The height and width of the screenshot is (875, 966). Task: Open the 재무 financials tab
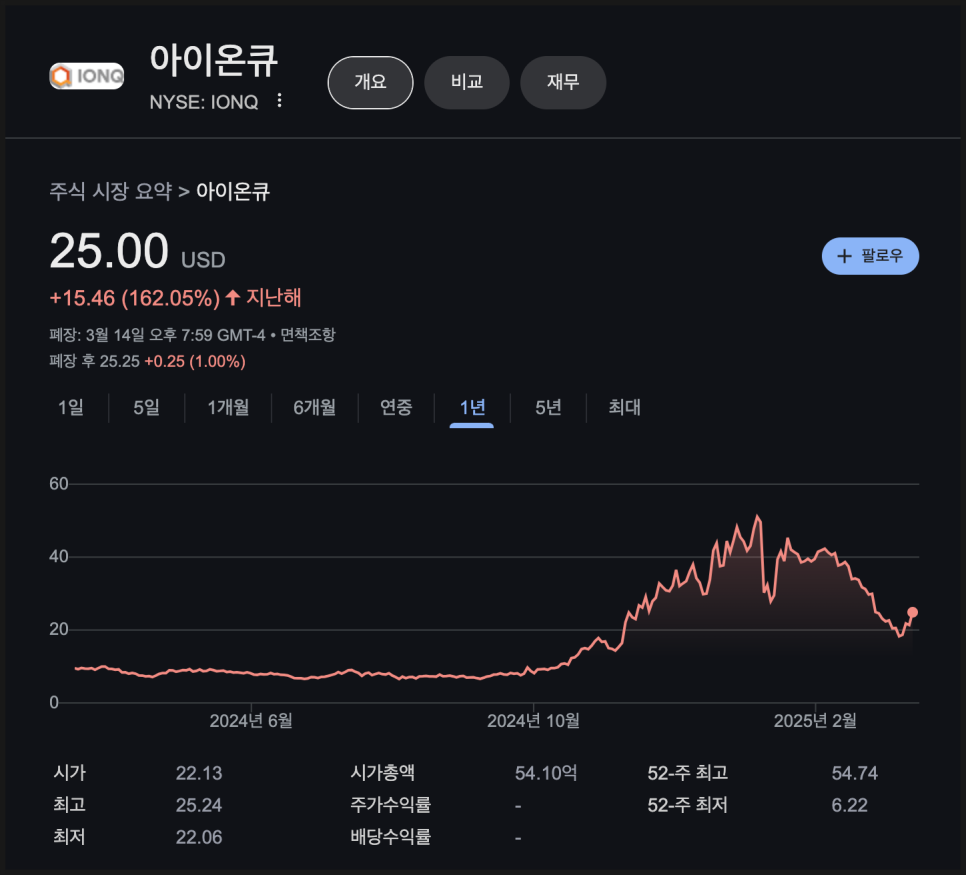(x=563, y=82)
